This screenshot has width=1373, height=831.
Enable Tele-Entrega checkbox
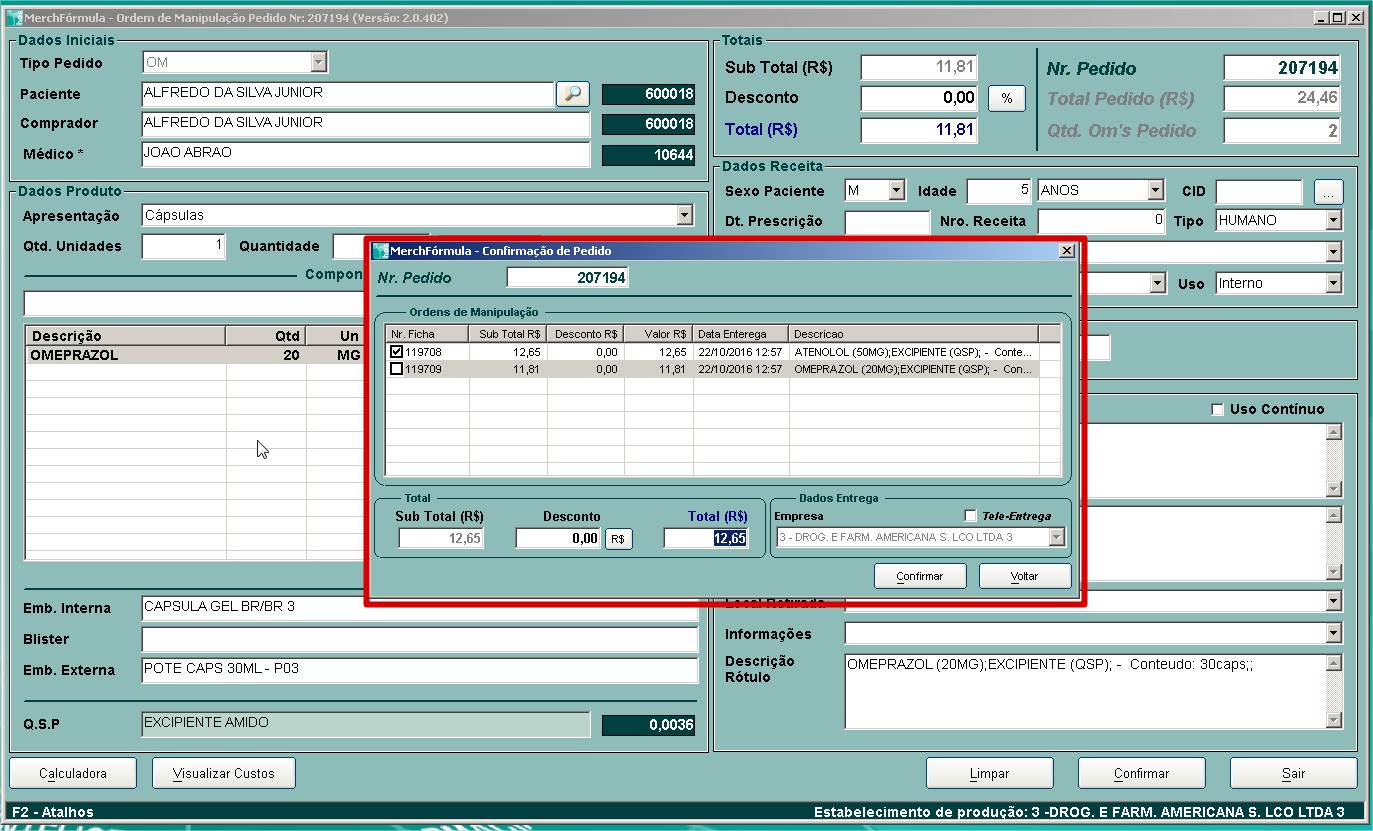pyautogui.click(x=970, y=516)
